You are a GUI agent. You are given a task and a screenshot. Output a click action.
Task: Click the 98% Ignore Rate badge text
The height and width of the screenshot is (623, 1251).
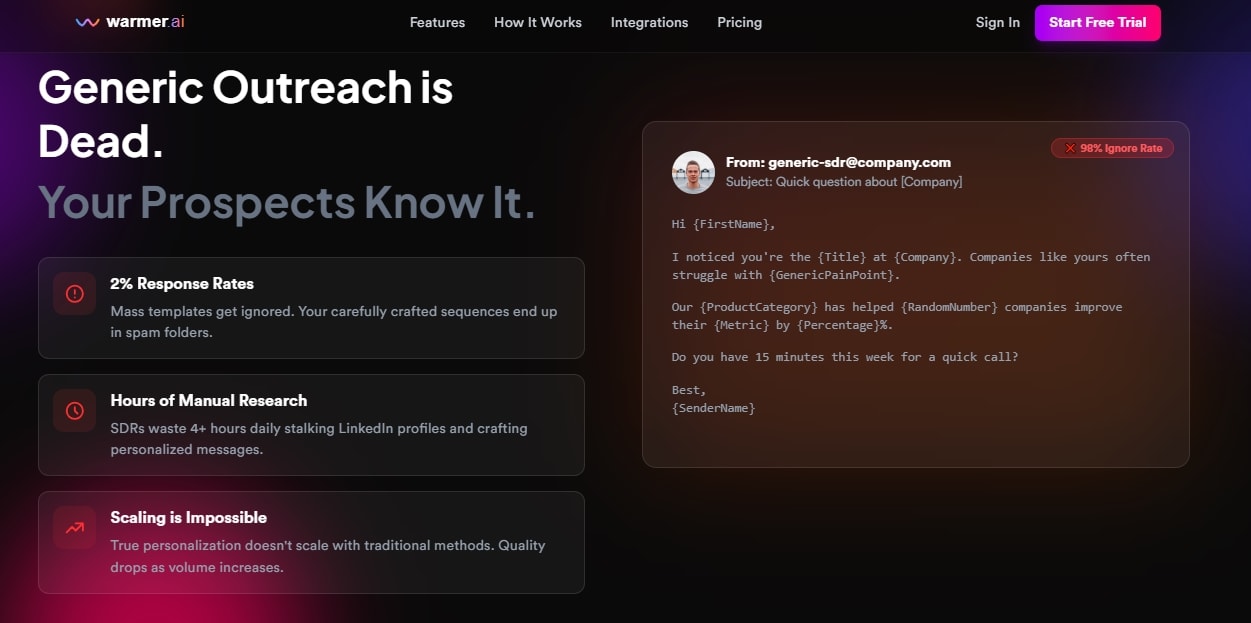(1121, 148)
